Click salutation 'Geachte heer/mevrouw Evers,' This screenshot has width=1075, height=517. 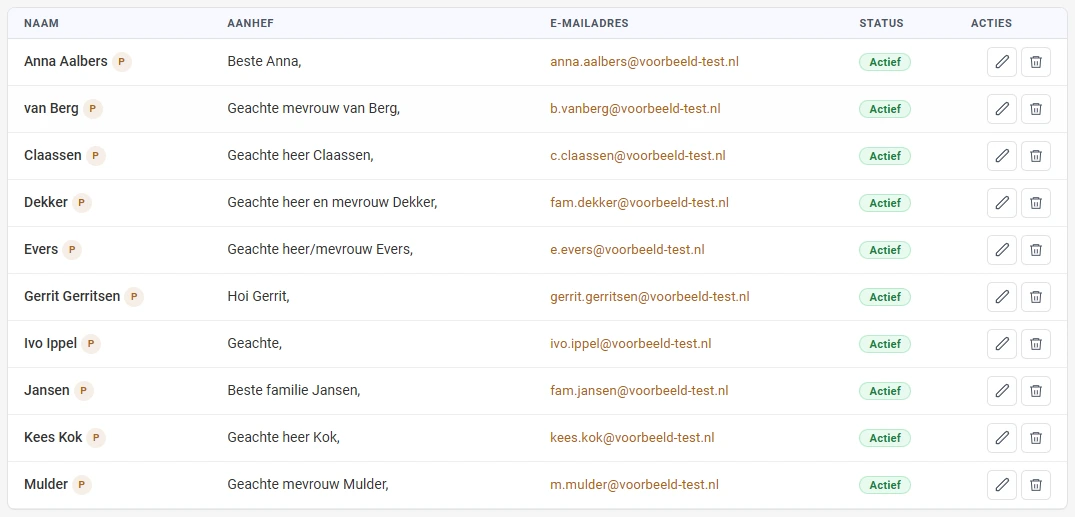320,250
